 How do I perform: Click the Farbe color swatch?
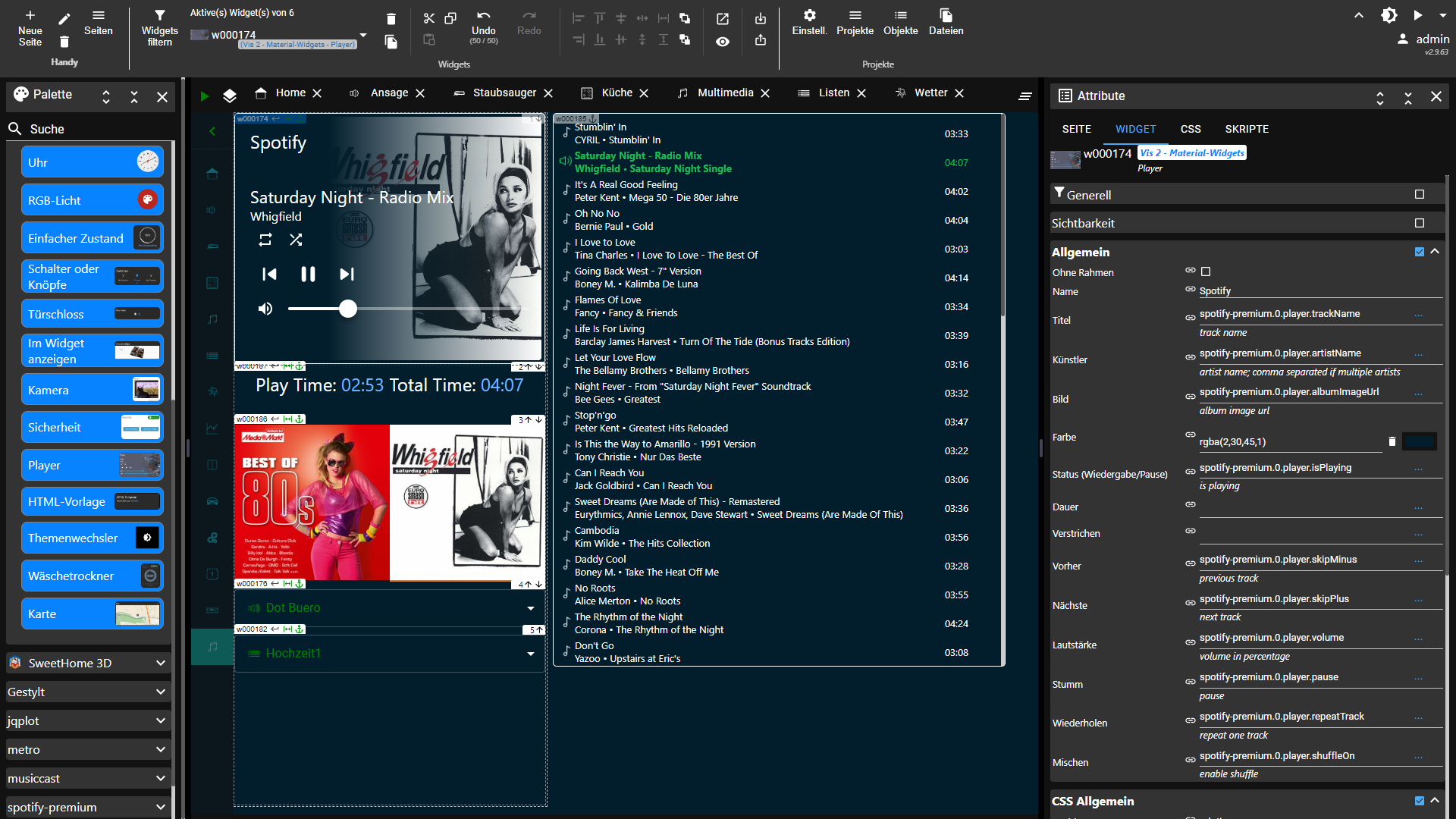(x=1419, y=441)
